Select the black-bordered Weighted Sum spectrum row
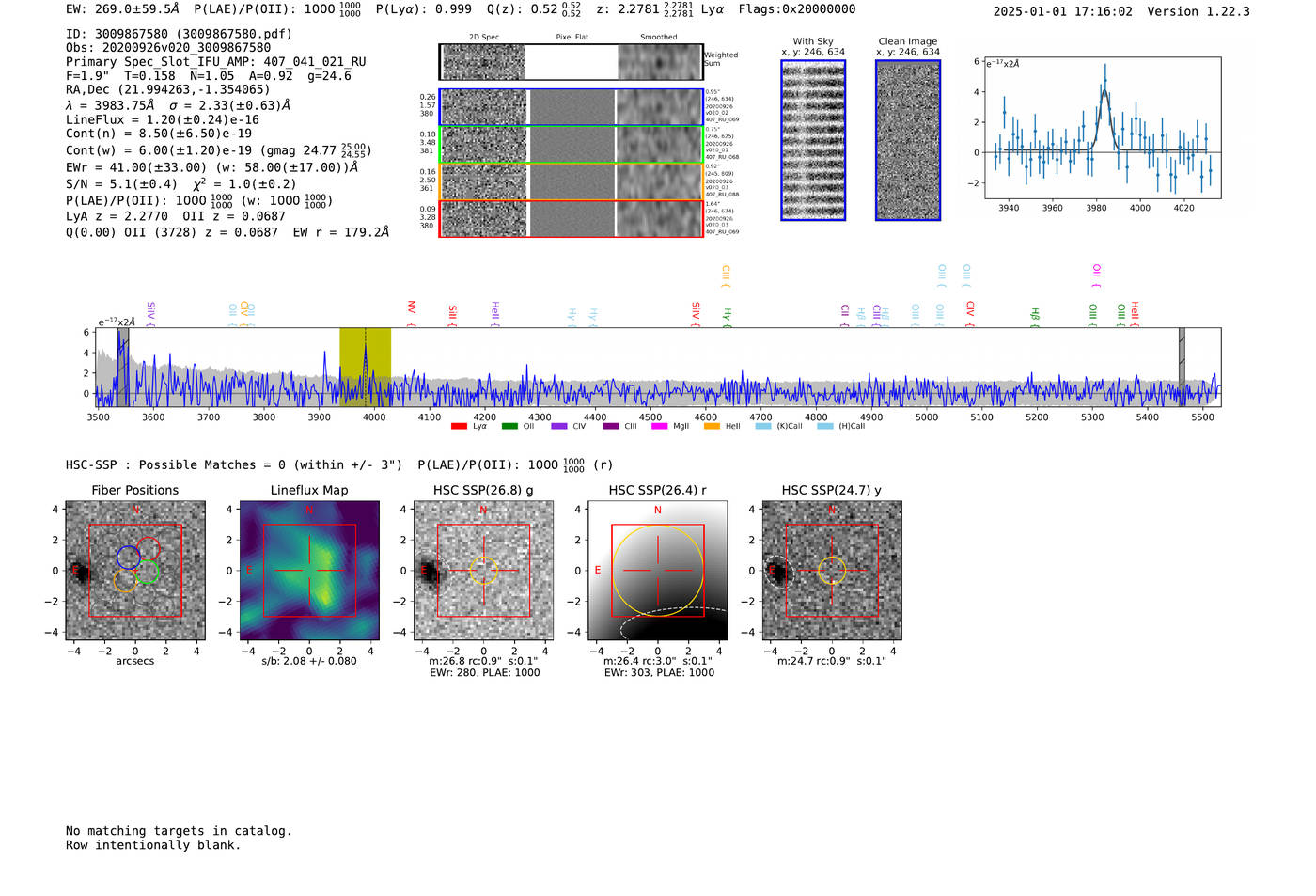 point(571,62)
